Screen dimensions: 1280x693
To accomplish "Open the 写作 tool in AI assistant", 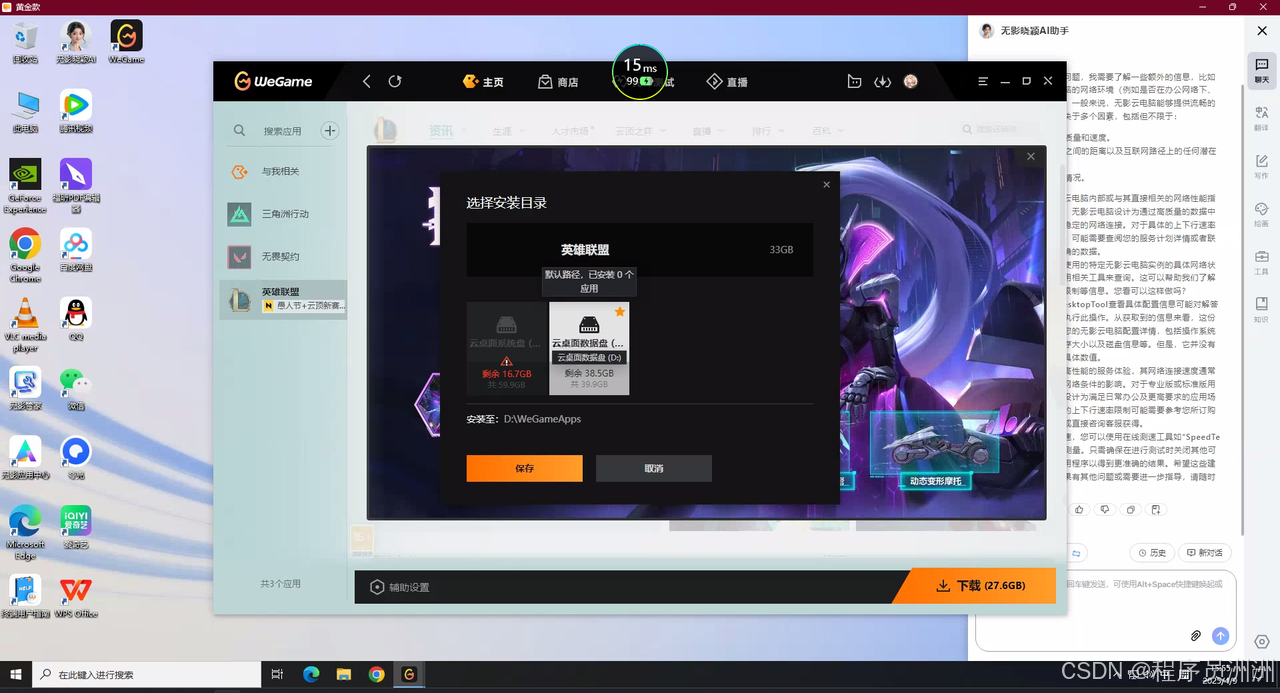I will click(1261, 166).
